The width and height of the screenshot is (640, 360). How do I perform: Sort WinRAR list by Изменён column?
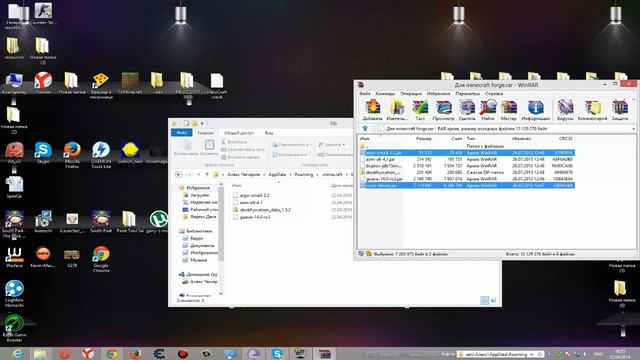[521, 139]
